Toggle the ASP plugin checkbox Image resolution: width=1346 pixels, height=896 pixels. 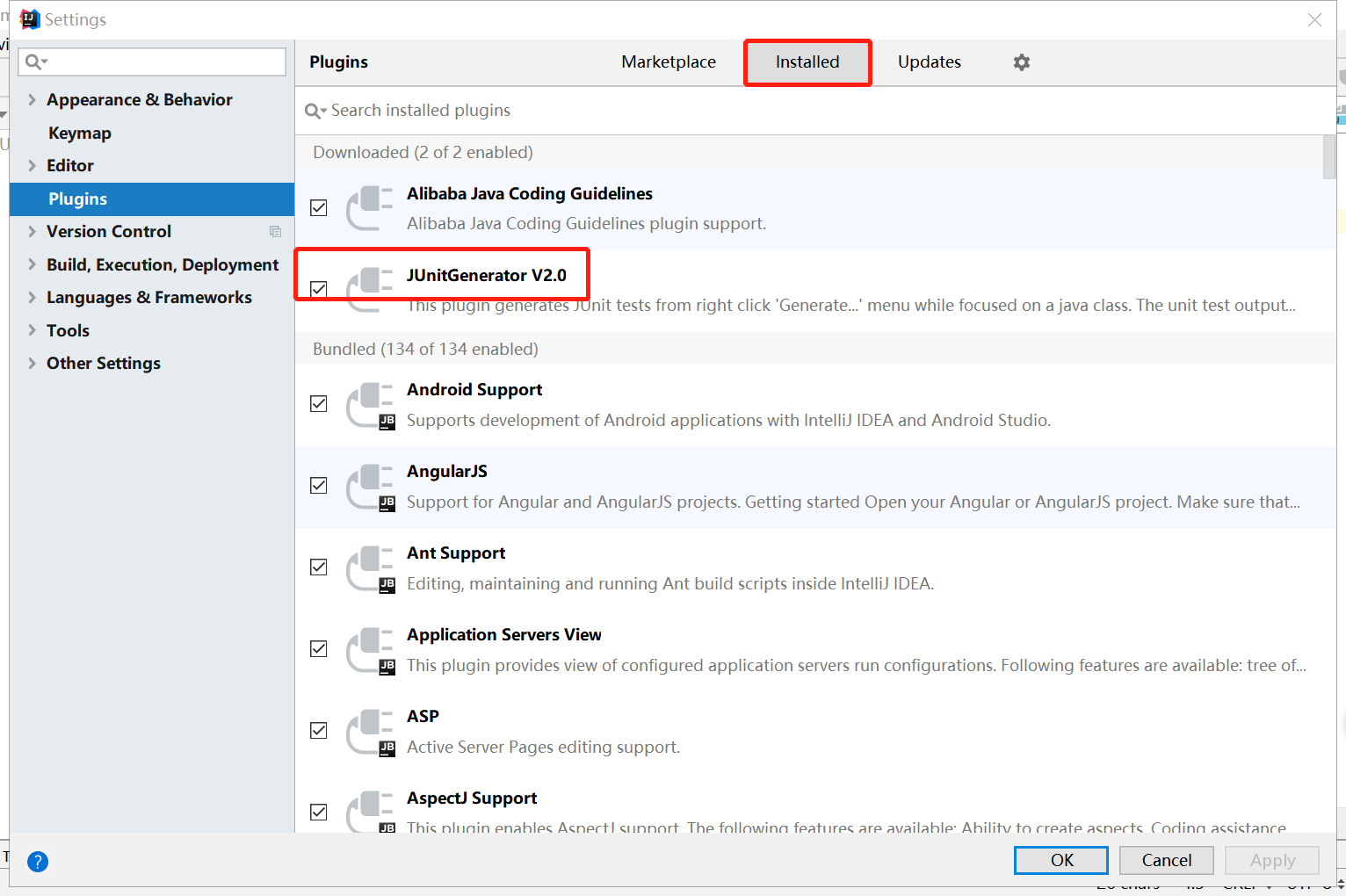click(x=319, y=731)
